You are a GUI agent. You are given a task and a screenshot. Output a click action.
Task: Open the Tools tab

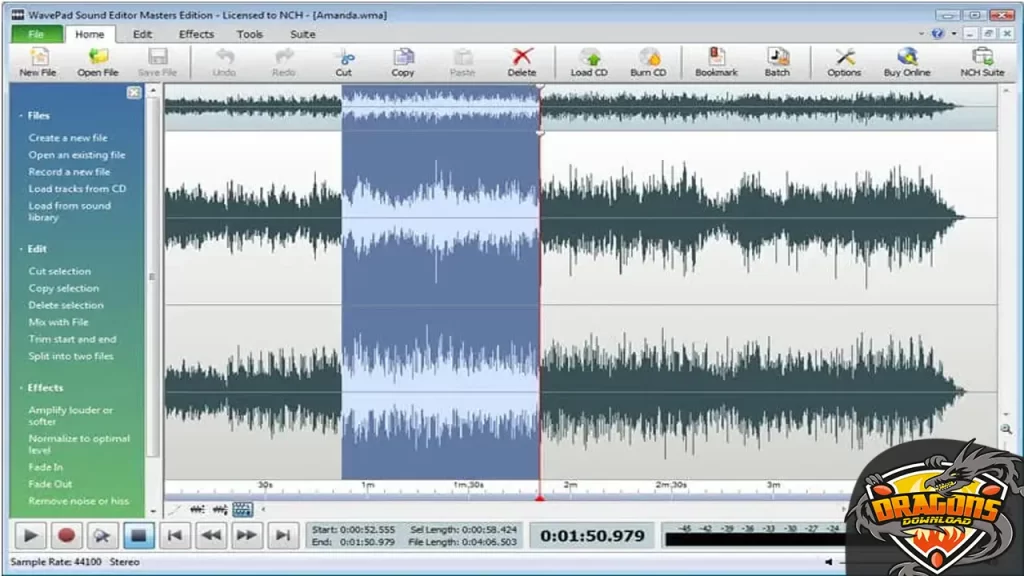click(x=249, y=33)
